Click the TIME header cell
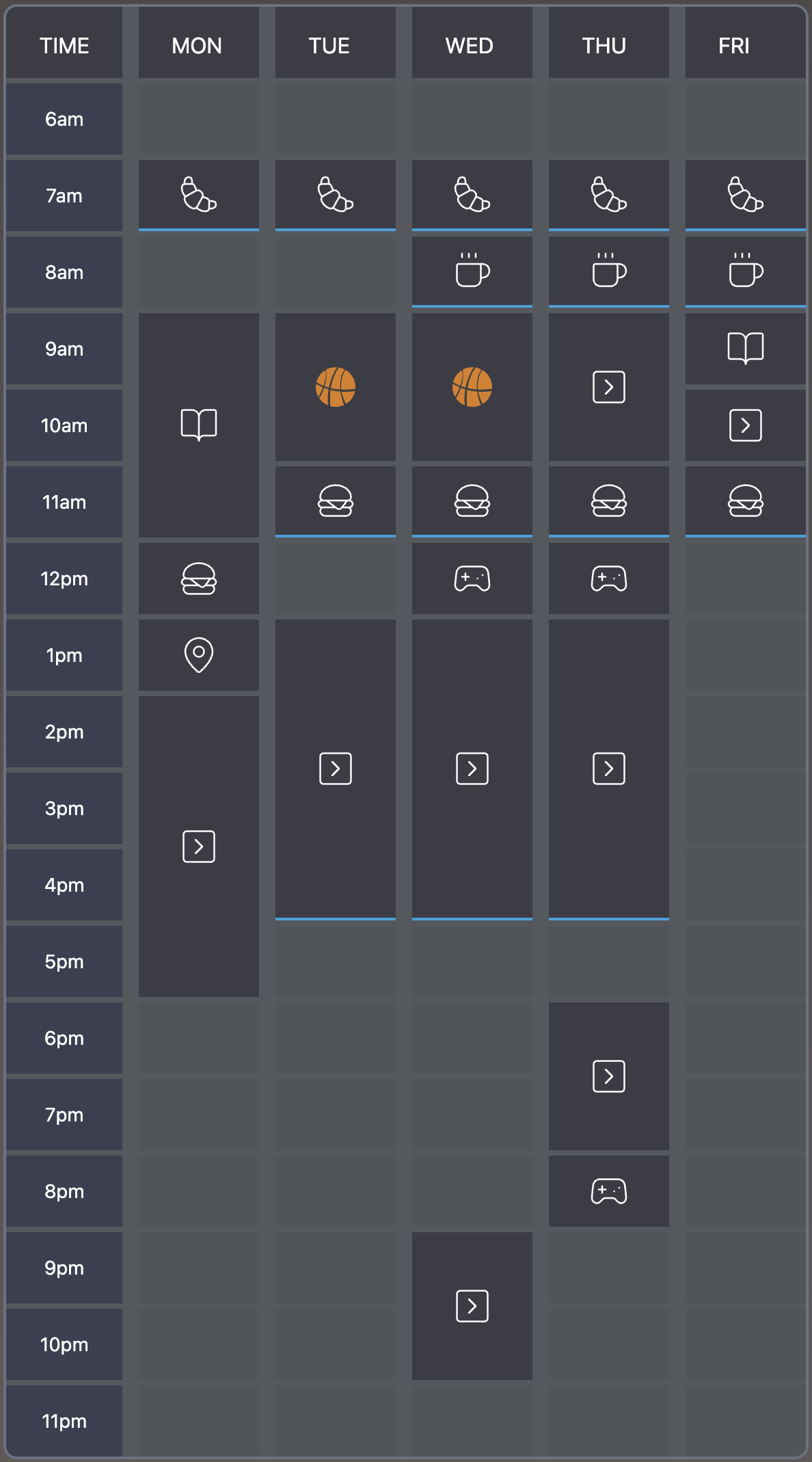 click(x=64, y=45)
